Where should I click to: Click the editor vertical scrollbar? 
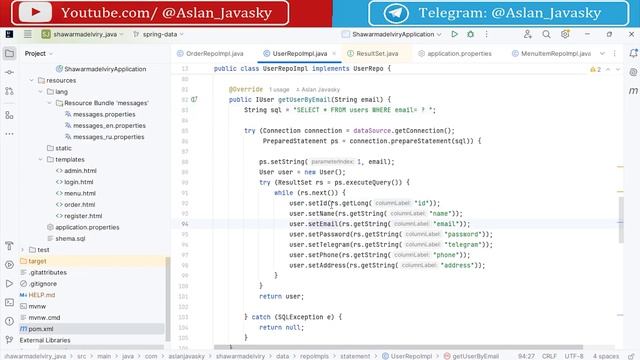pos(621,220)
